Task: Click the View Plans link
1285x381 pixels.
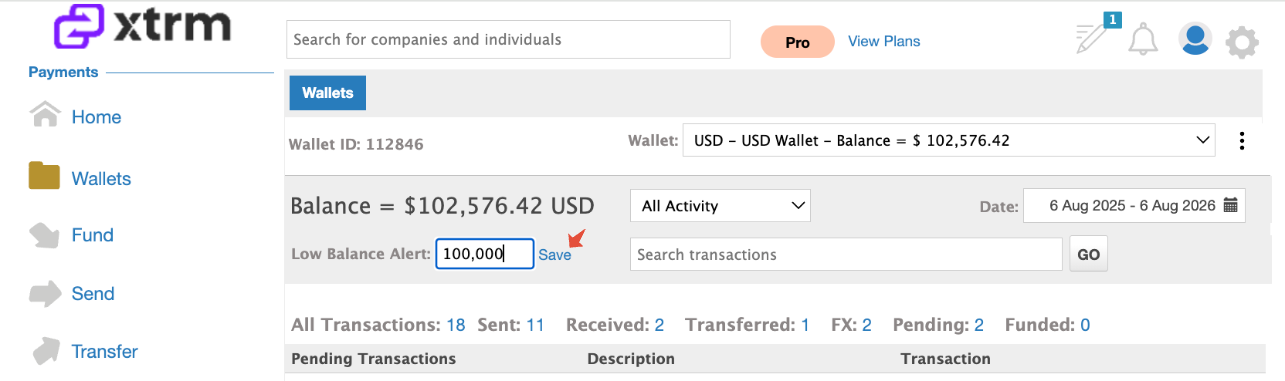Action: [884, 41]
